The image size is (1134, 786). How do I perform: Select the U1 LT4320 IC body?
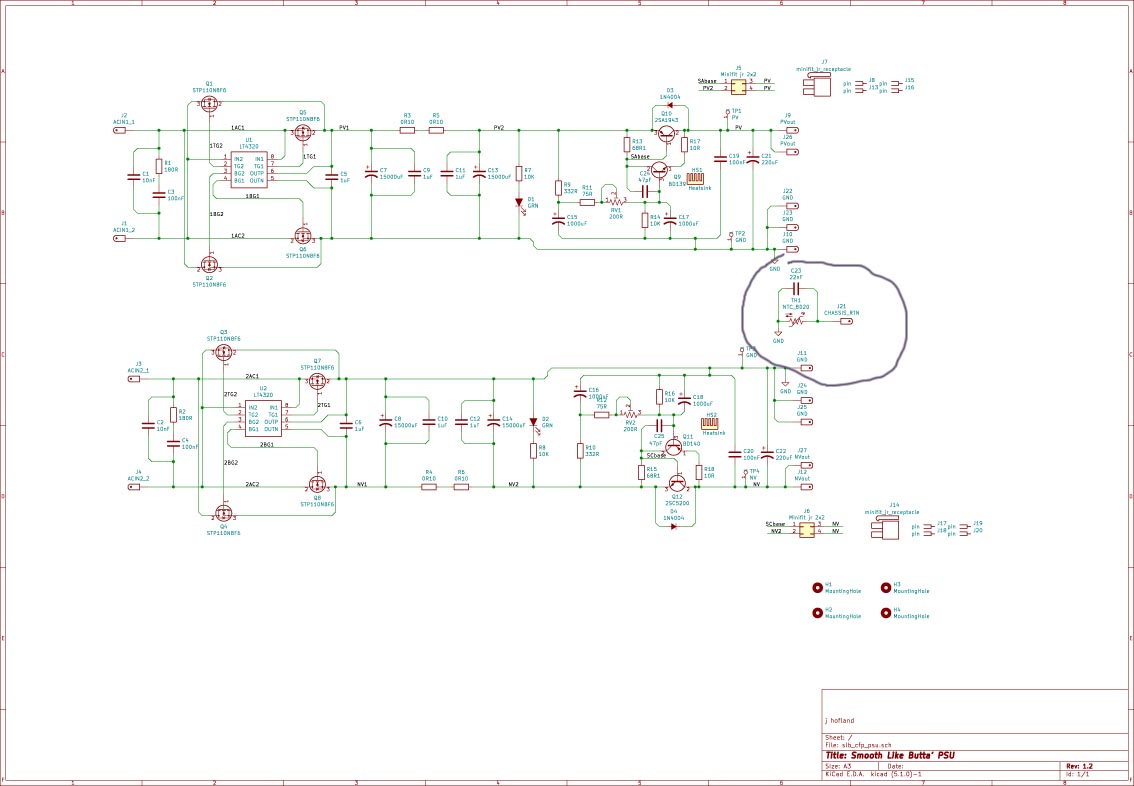(248, 169)
